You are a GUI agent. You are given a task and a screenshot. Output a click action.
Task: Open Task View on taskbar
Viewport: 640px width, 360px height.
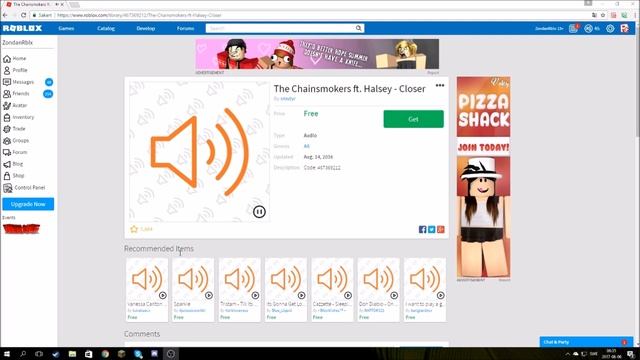pyautogui.click(x=39, y=354)
